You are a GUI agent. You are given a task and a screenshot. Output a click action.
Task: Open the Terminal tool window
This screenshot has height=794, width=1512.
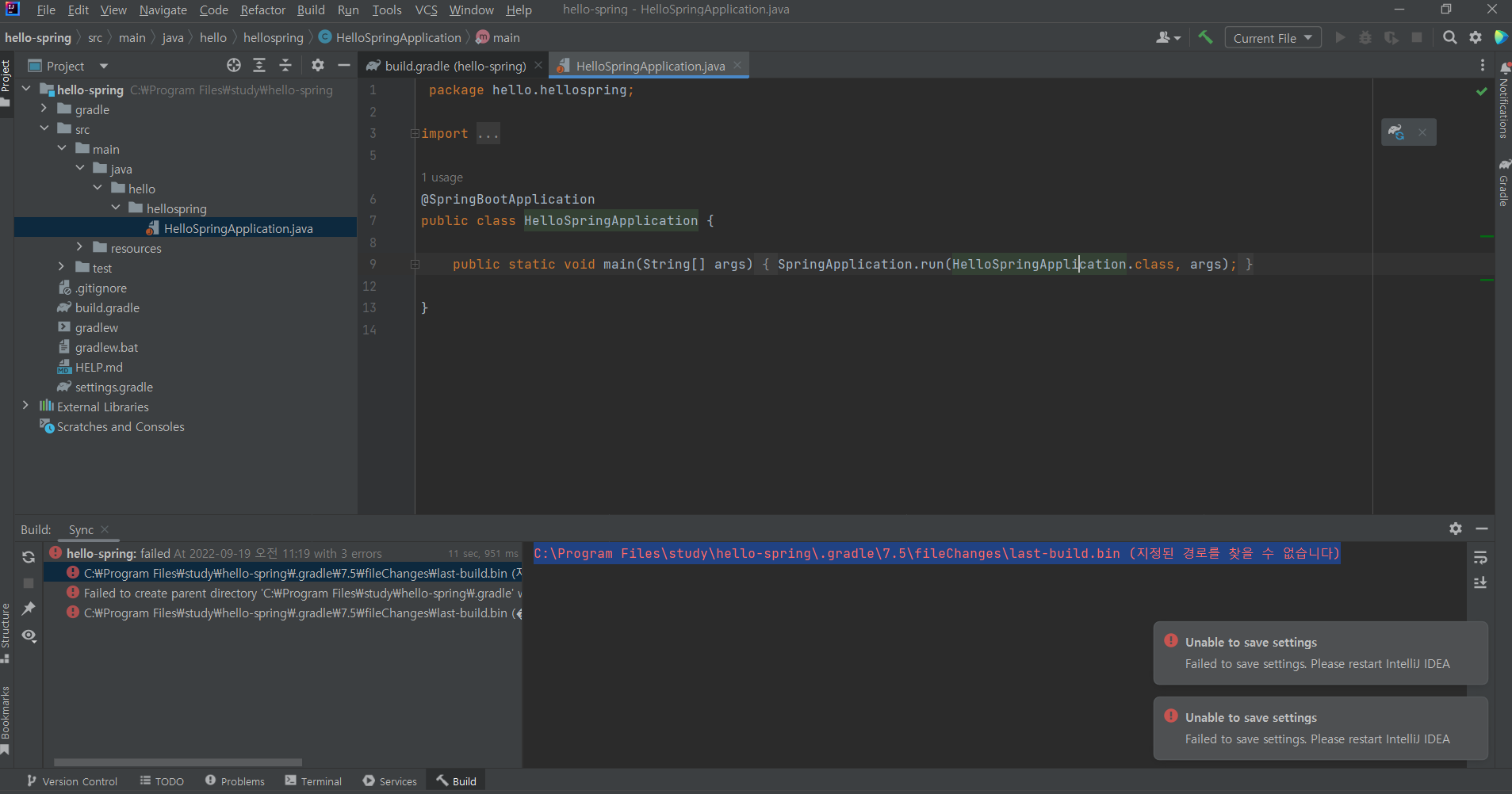point(313,781)
